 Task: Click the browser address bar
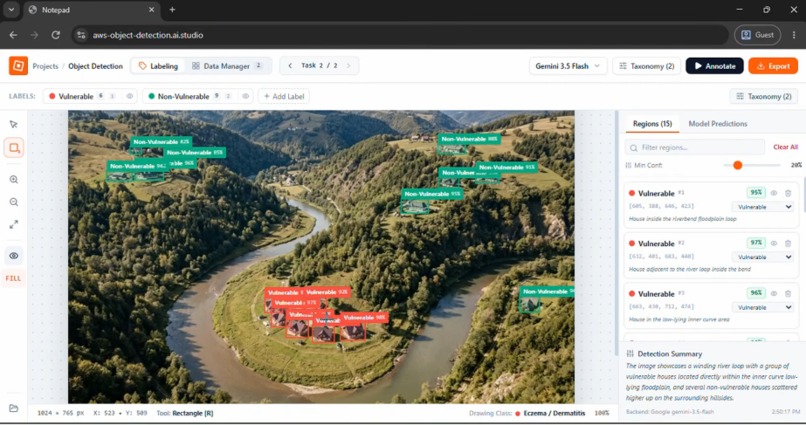401,35
